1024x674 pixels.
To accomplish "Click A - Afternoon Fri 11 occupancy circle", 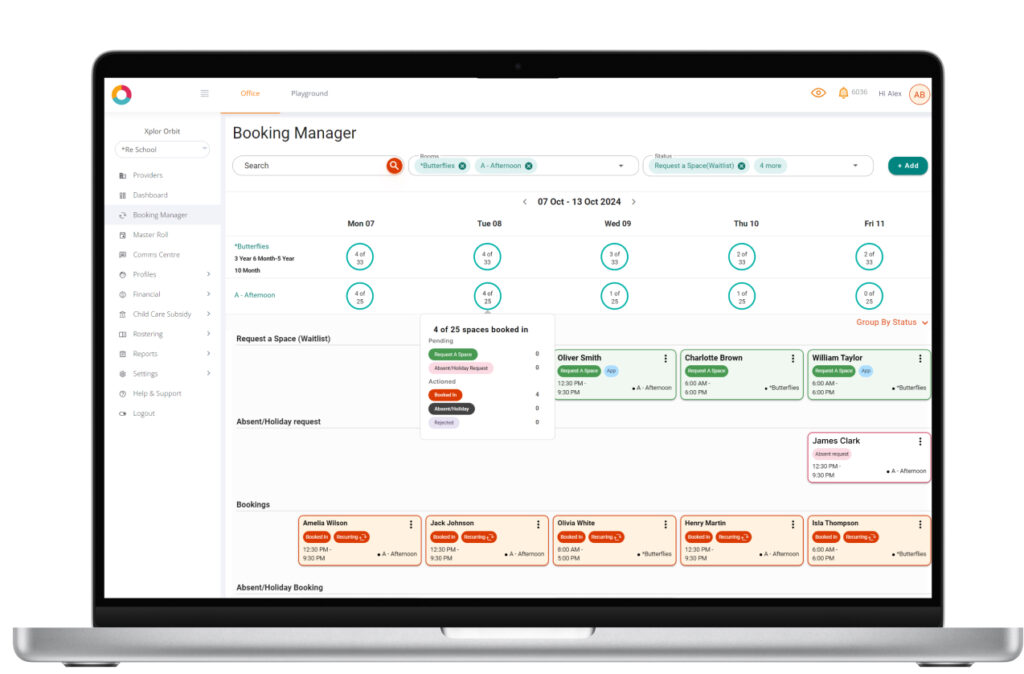I will [x=869, y=296].
